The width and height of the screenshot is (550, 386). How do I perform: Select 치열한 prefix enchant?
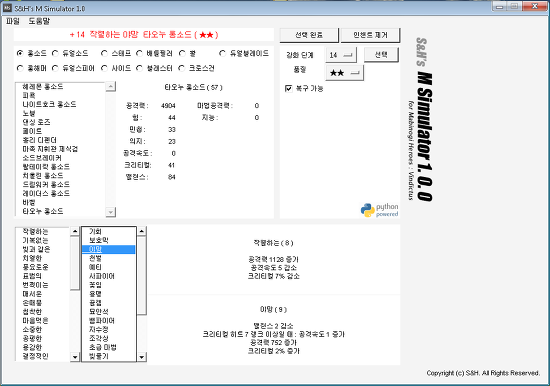[32, 258]
